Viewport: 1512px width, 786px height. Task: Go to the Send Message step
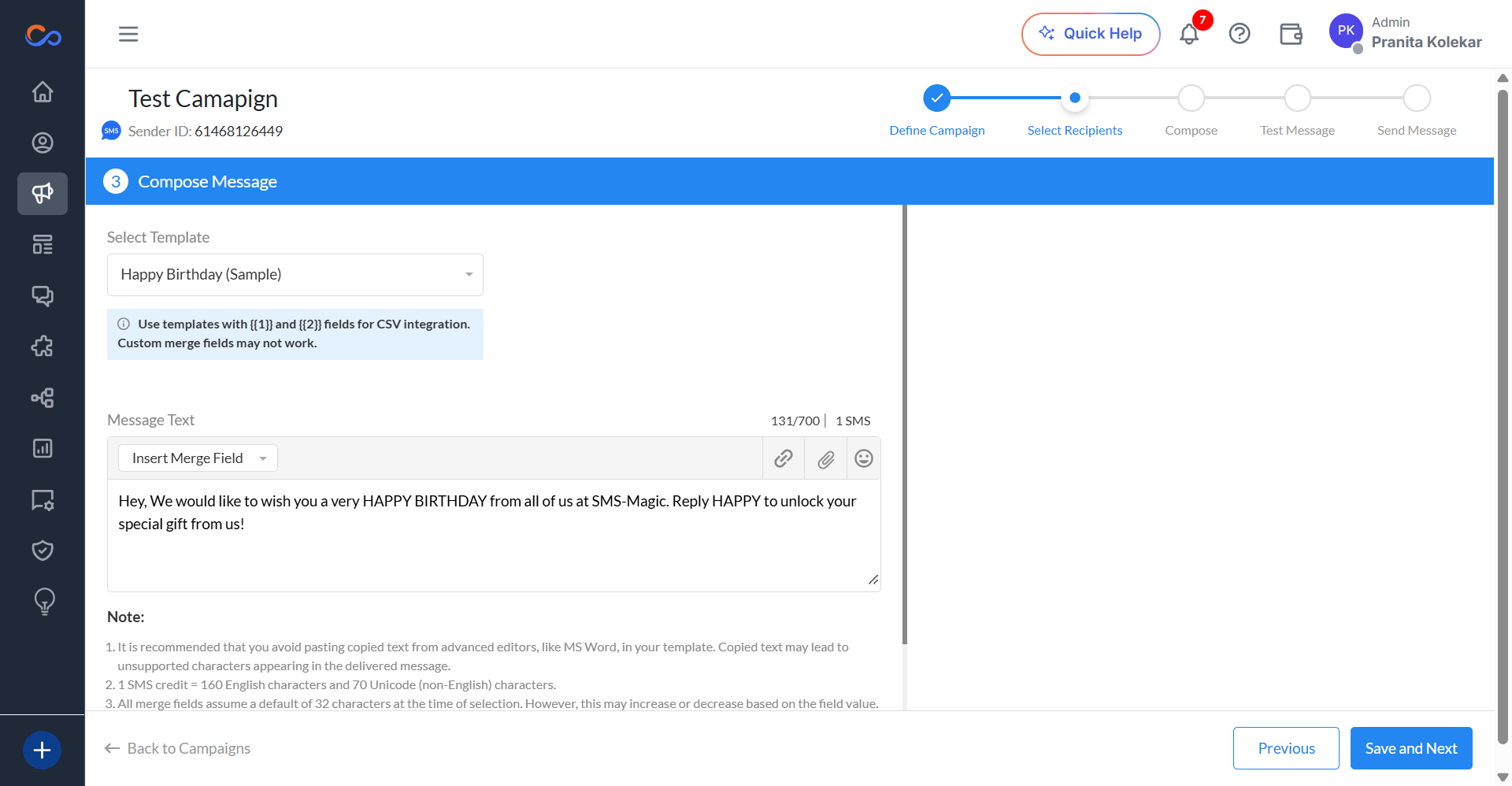(1417, 110)
